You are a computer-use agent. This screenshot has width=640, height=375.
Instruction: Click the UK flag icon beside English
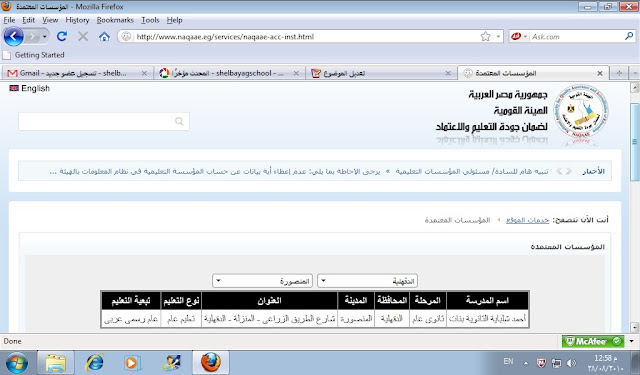[14, 88]
